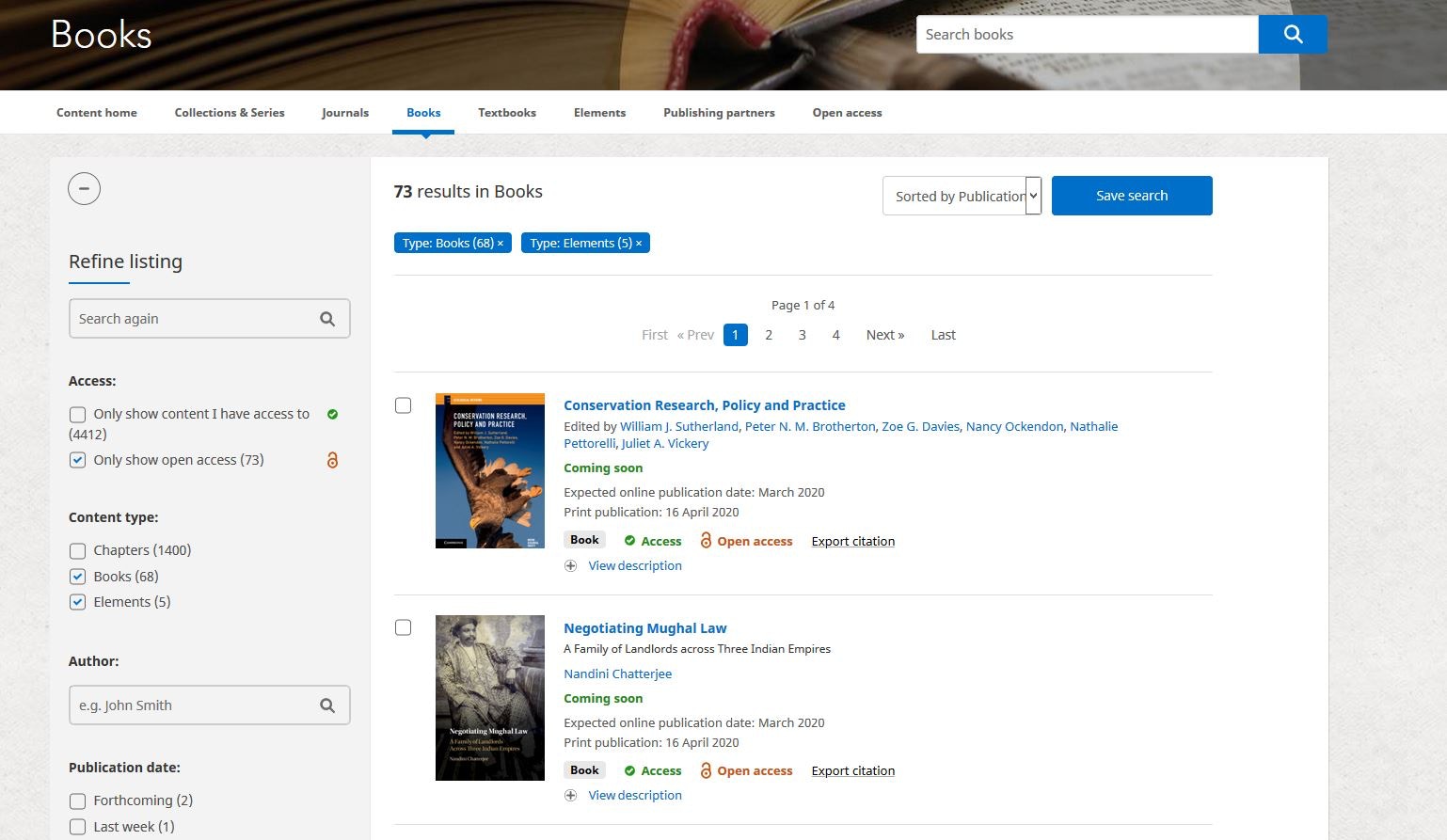
Task: Expand View description for Negotiating Mughal Law
Action: coord(634,795)
